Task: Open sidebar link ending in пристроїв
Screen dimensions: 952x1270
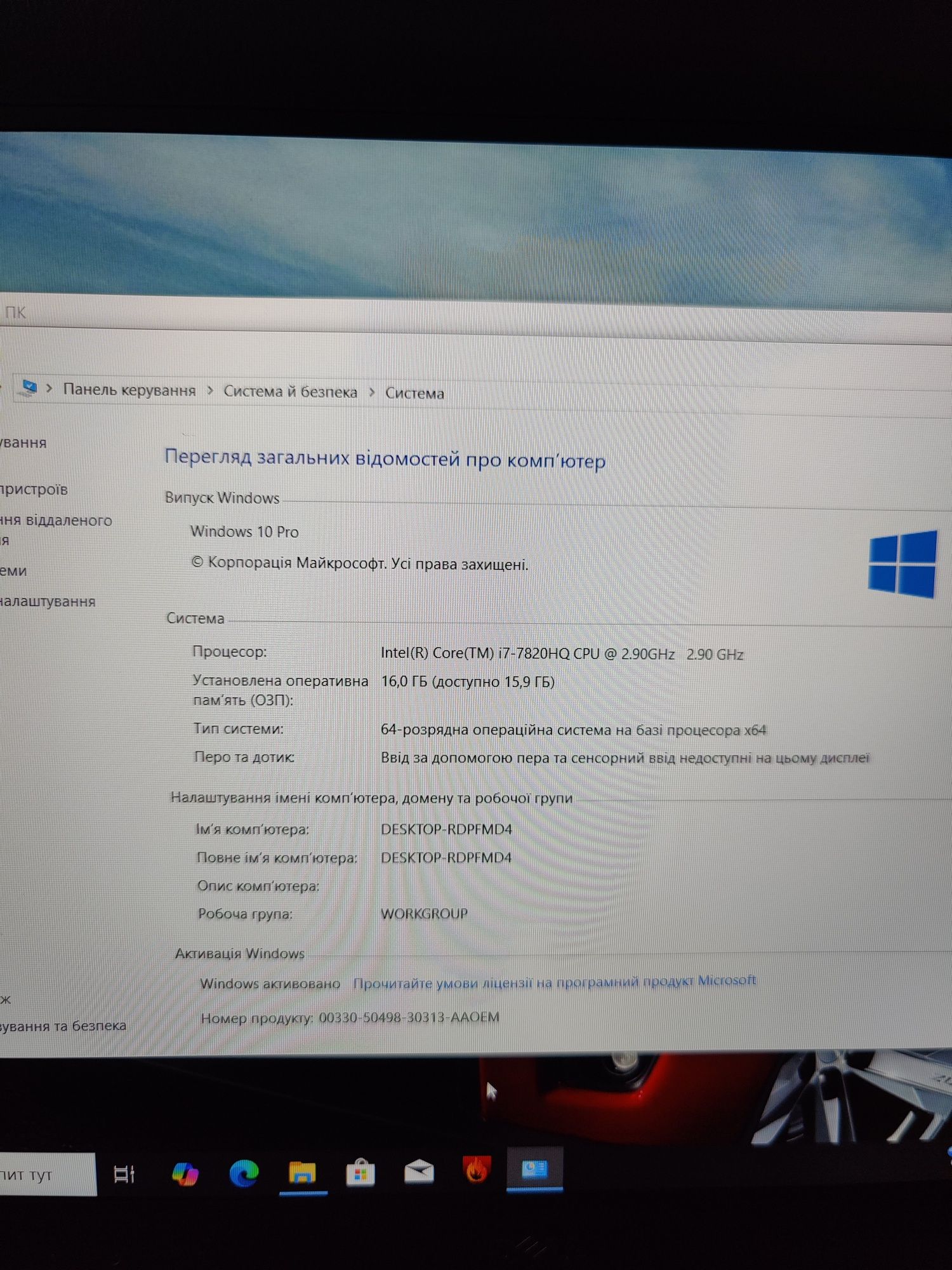Action: pyautogui.click(x=33, y=490)
